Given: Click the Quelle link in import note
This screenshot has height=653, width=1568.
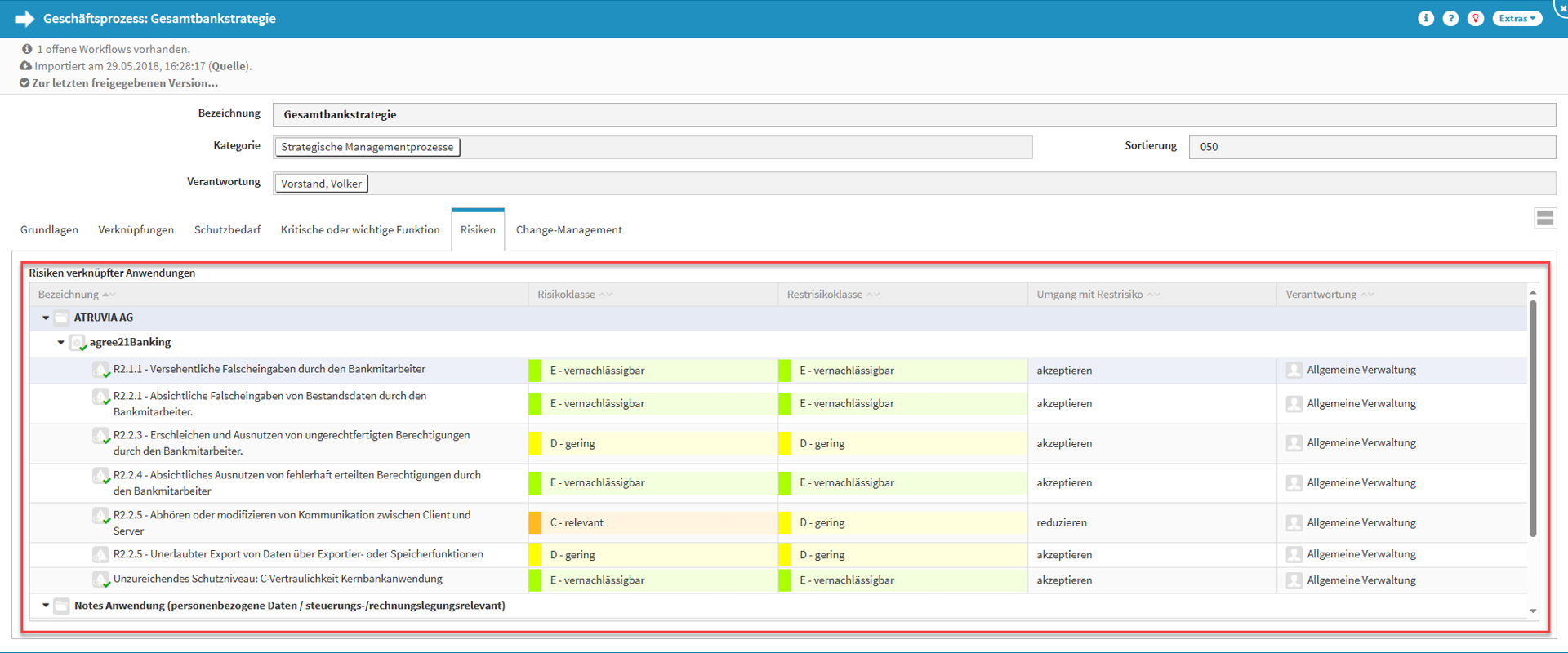Looking at the screenshot, I should [228, 66].
